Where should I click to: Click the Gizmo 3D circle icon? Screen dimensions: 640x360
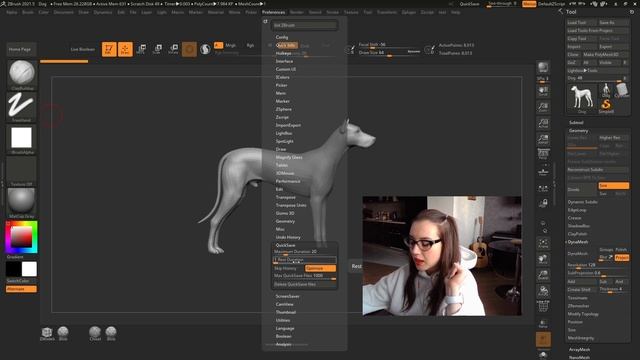pos(189,49)
